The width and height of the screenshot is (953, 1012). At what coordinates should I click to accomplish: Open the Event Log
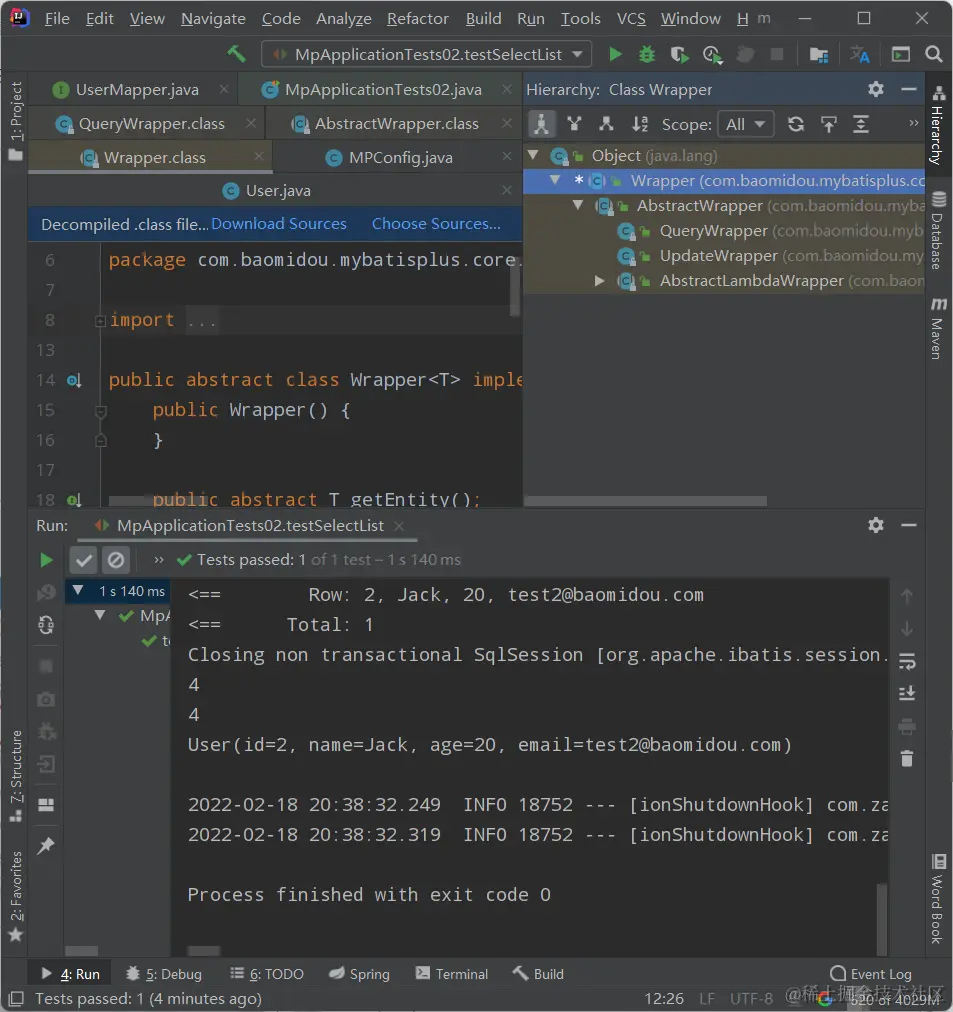point(871,973)
